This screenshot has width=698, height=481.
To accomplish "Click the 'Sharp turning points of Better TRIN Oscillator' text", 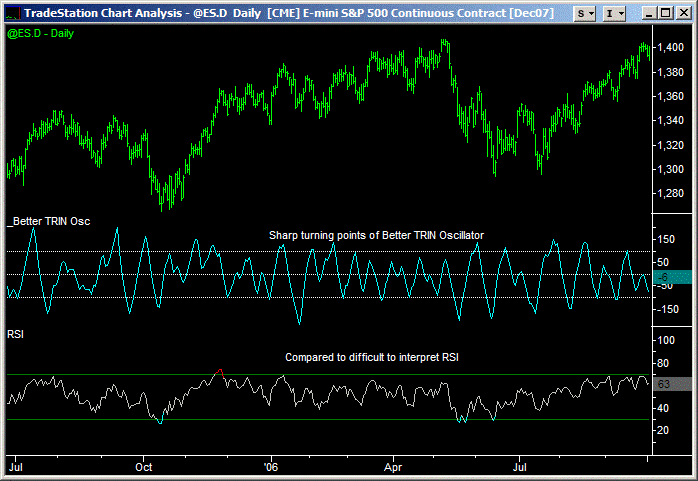I will [x=376, y=235].
